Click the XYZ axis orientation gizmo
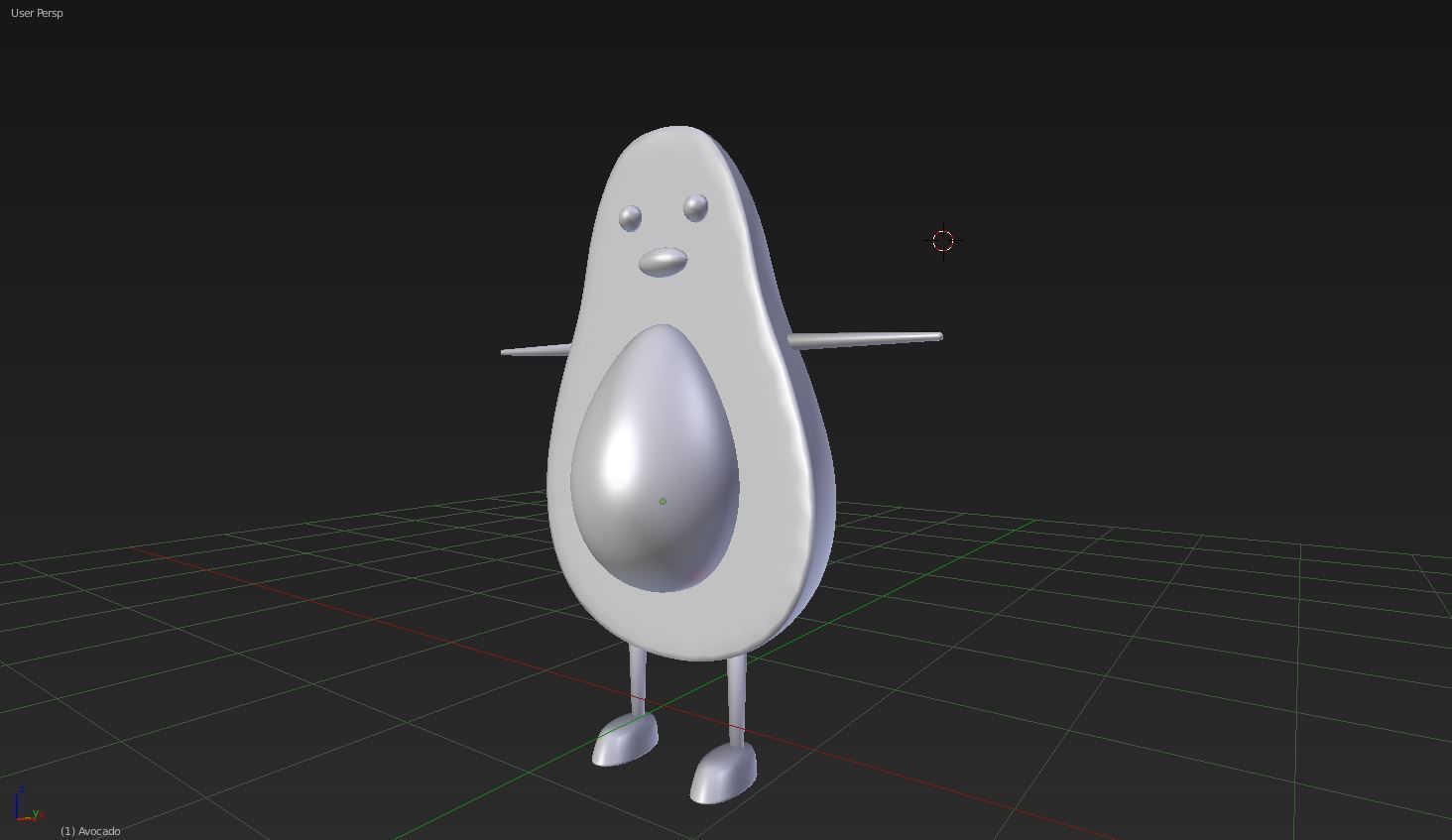This screenshot has width=1452, height=840. 29,805
